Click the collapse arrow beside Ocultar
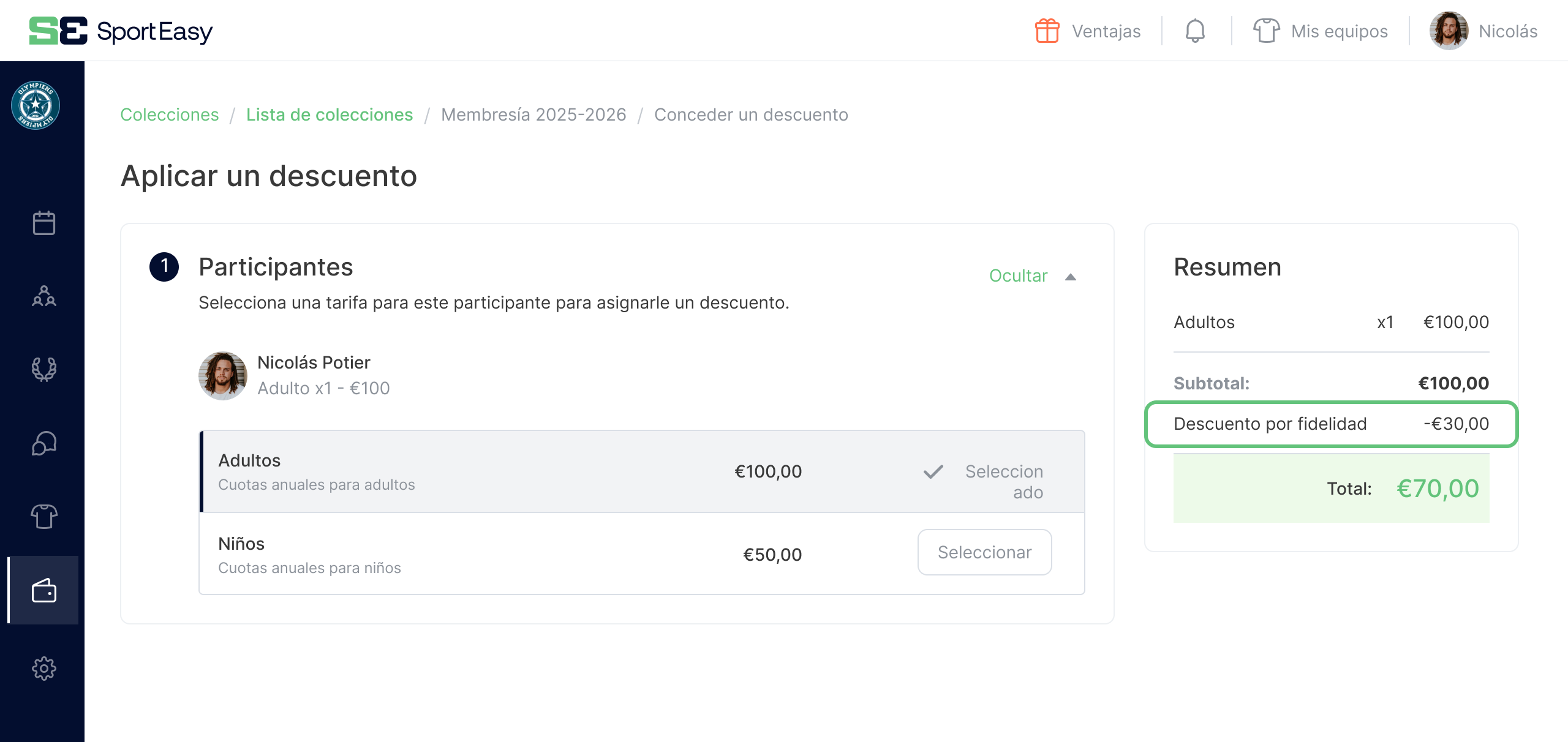This screenshot has height=742, width=1568. [1071, 277]
